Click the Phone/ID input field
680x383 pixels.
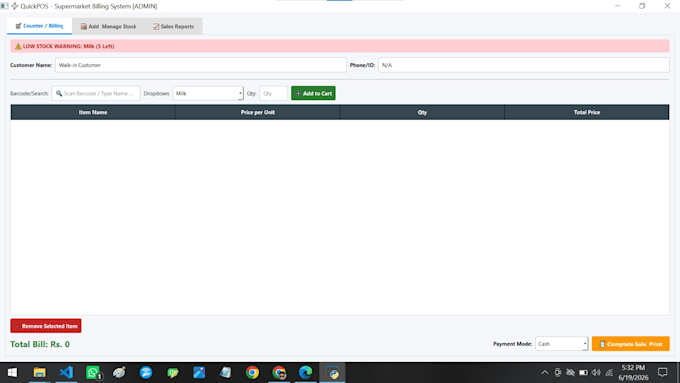click(523, 65)
